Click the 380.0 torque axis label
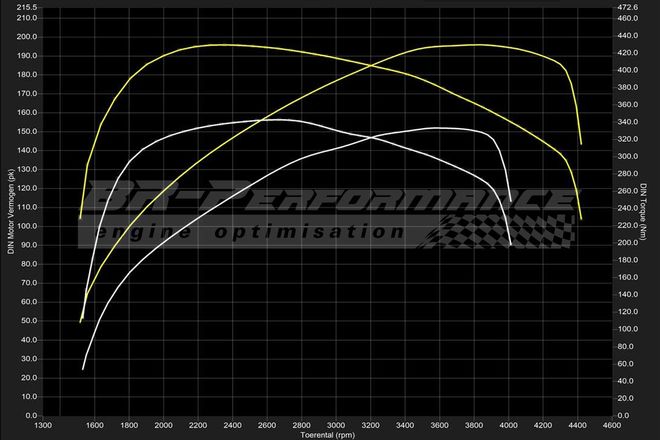The width and height of the screenshot is (660, 440). pos(628,88)
